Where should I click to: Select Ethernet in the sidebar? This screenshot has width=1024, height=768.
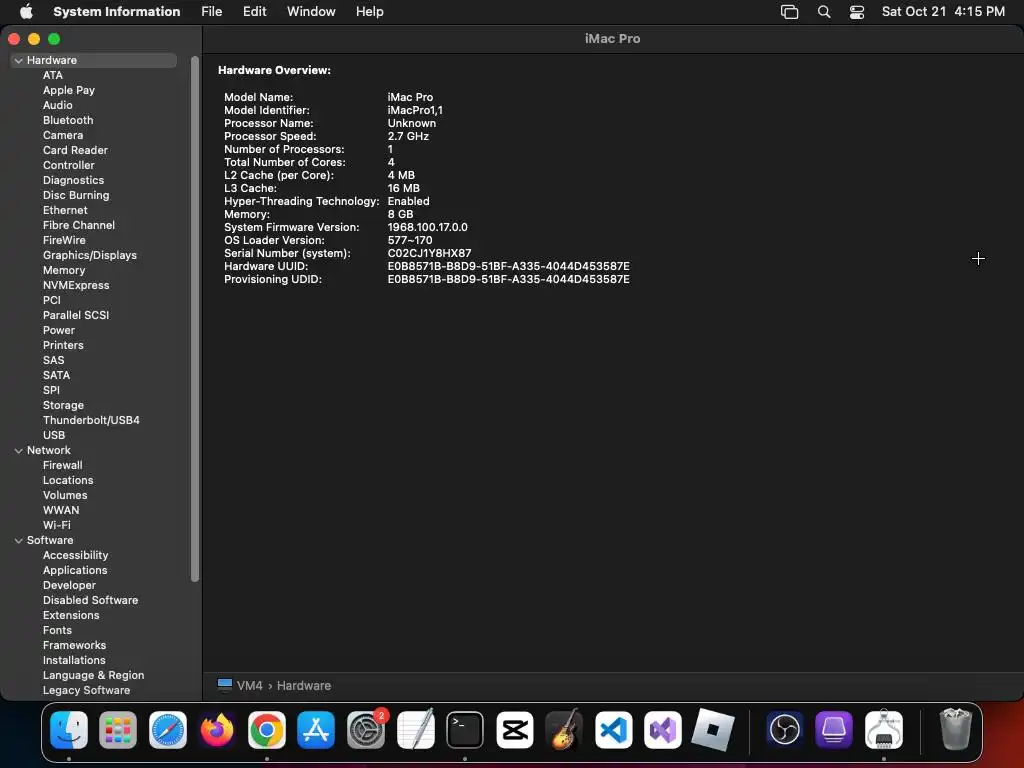[65, 210]
